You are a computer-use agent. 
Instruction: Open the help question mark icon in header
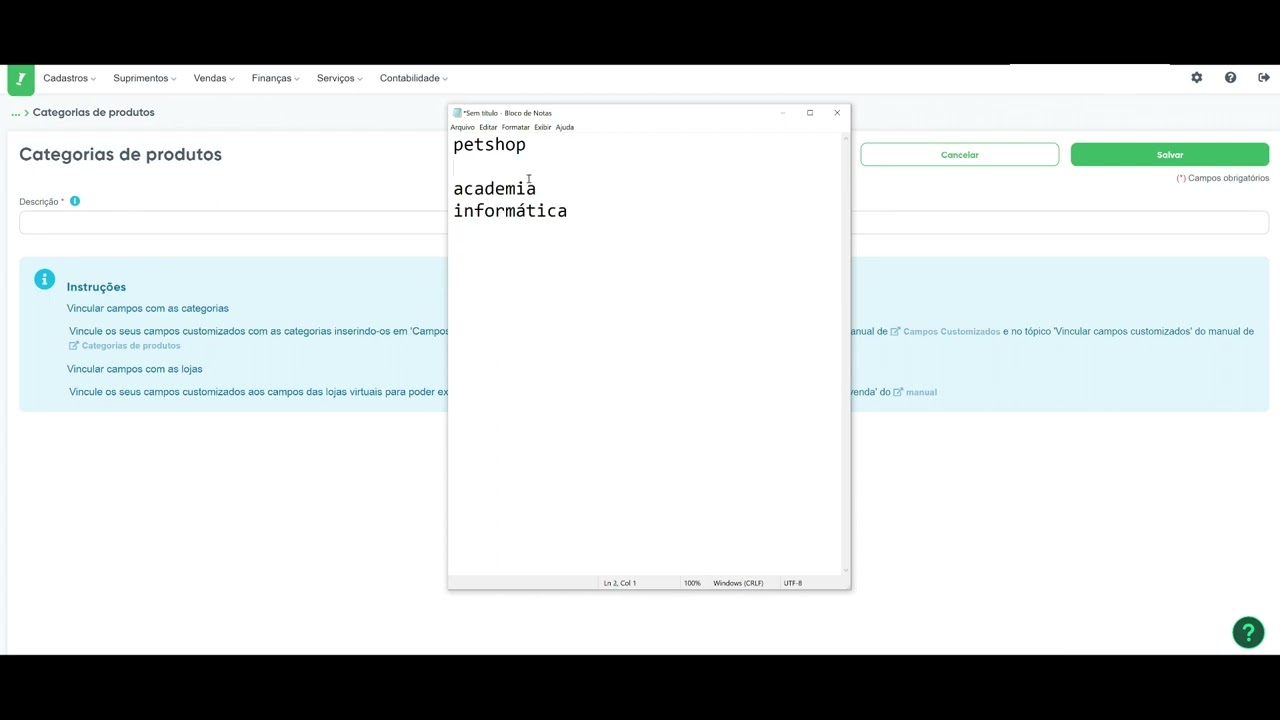[1230, 78]
